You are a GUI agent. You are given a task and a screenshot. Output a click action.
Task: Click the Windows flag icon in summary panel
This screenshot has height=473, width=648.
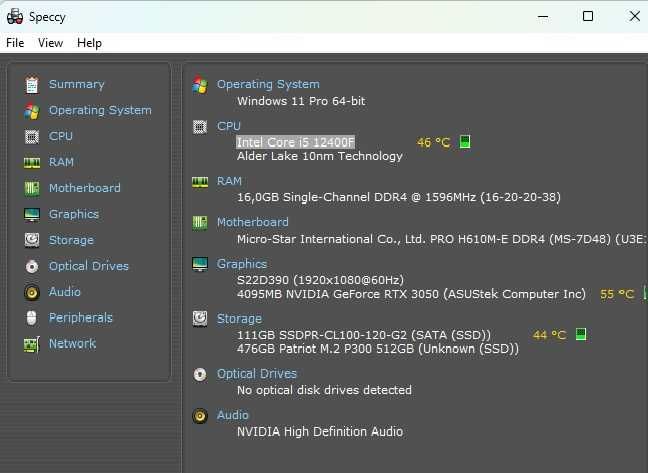pos(200,85)
